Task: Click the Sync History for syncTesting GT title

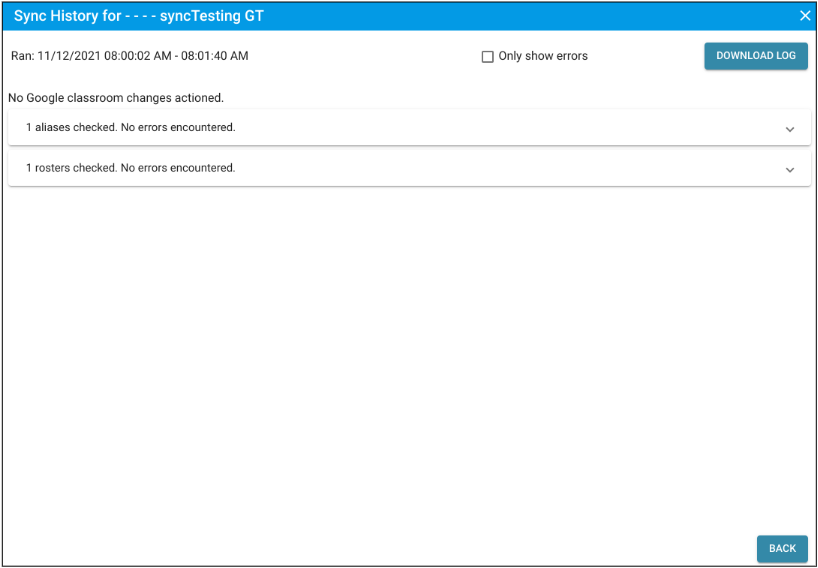Action: tap(138, 16)
